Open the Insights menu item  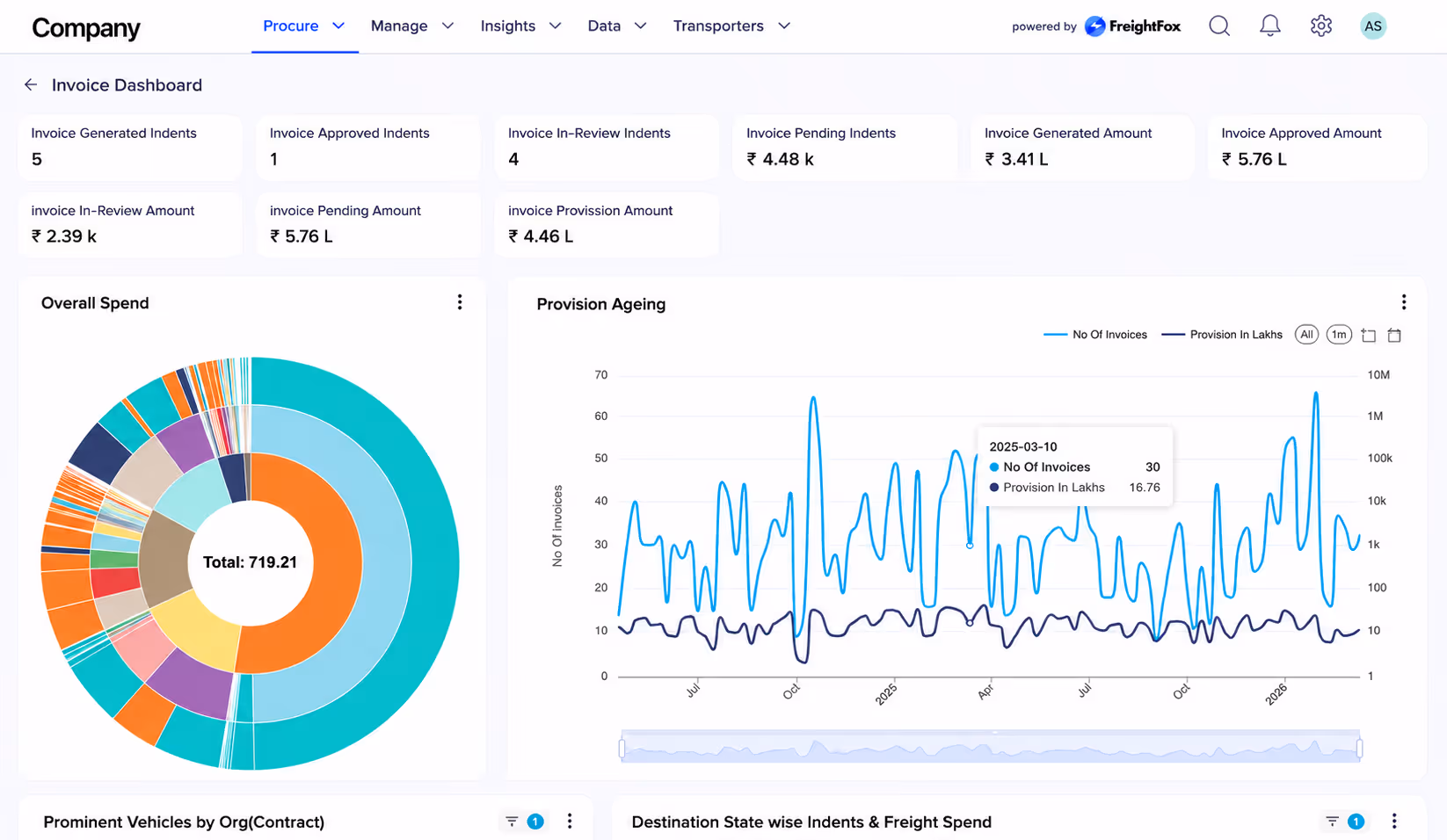508,26
